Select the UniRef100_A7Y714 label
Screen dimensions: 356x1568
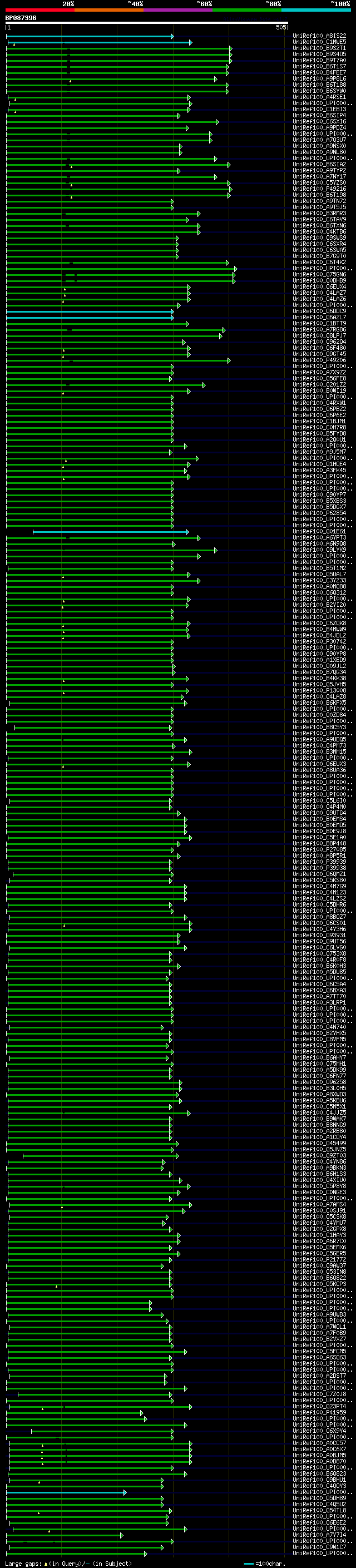pos(319,1535)
